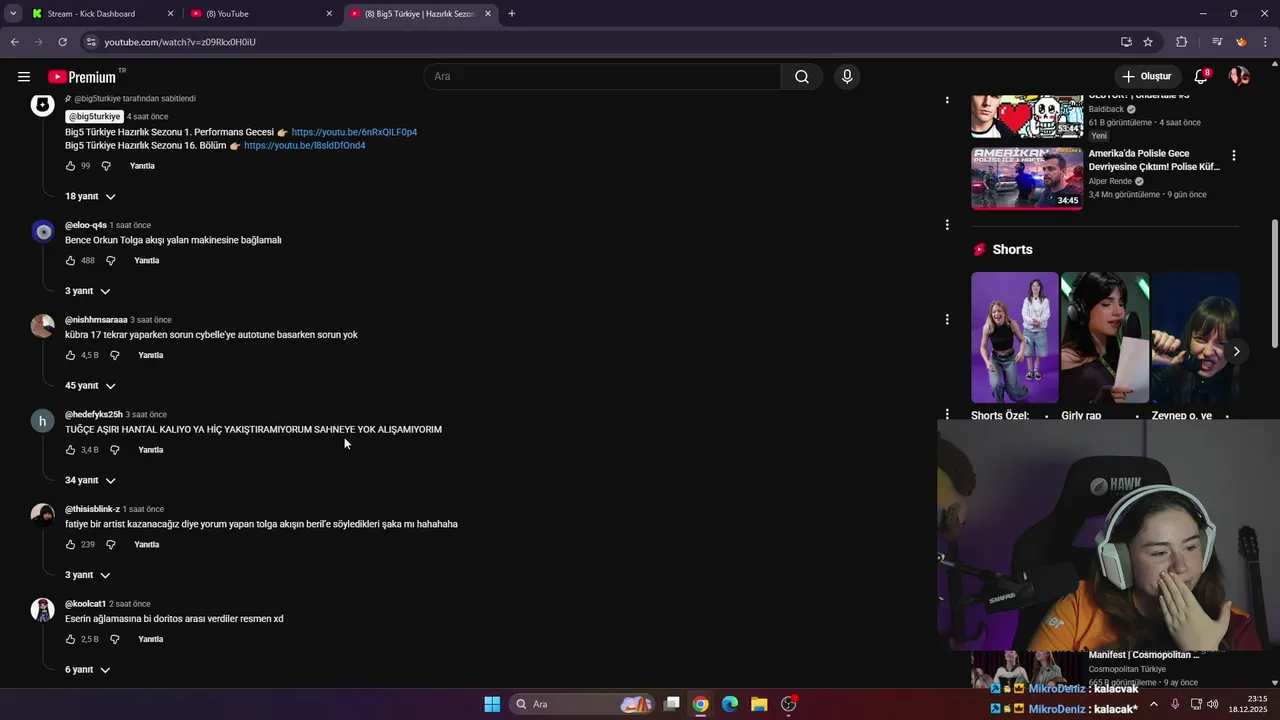1280x720 pixels.
Task: Open more options for pinned comment
Action: (947, 99)
